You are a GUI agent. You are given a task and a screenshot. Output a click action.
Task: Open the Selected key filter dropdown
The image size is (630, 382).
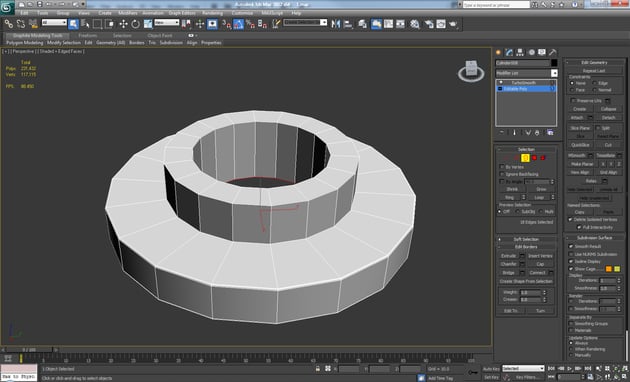tap(523, 368)
